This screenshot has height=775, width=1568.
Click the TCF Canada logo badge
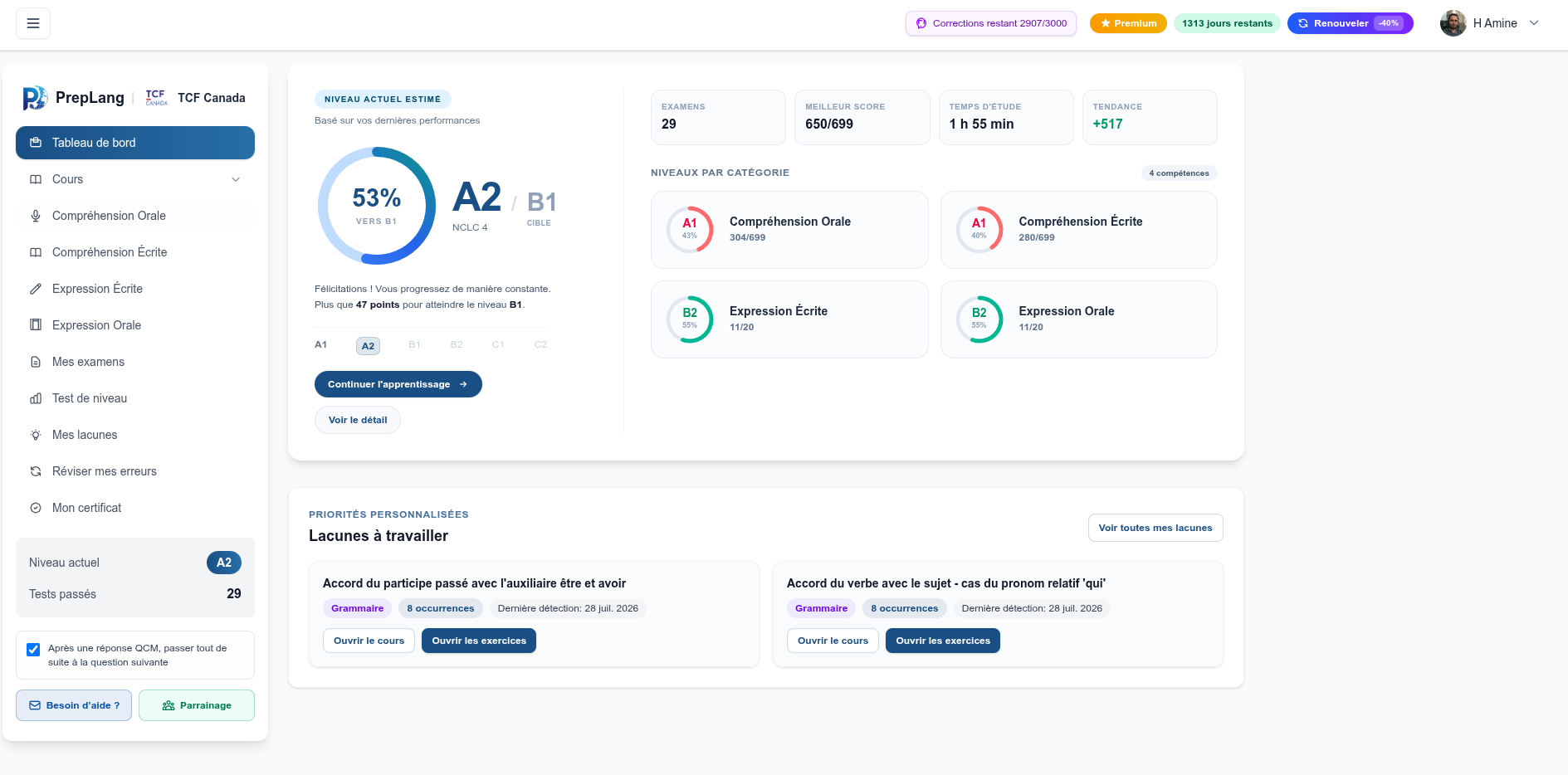156,98
